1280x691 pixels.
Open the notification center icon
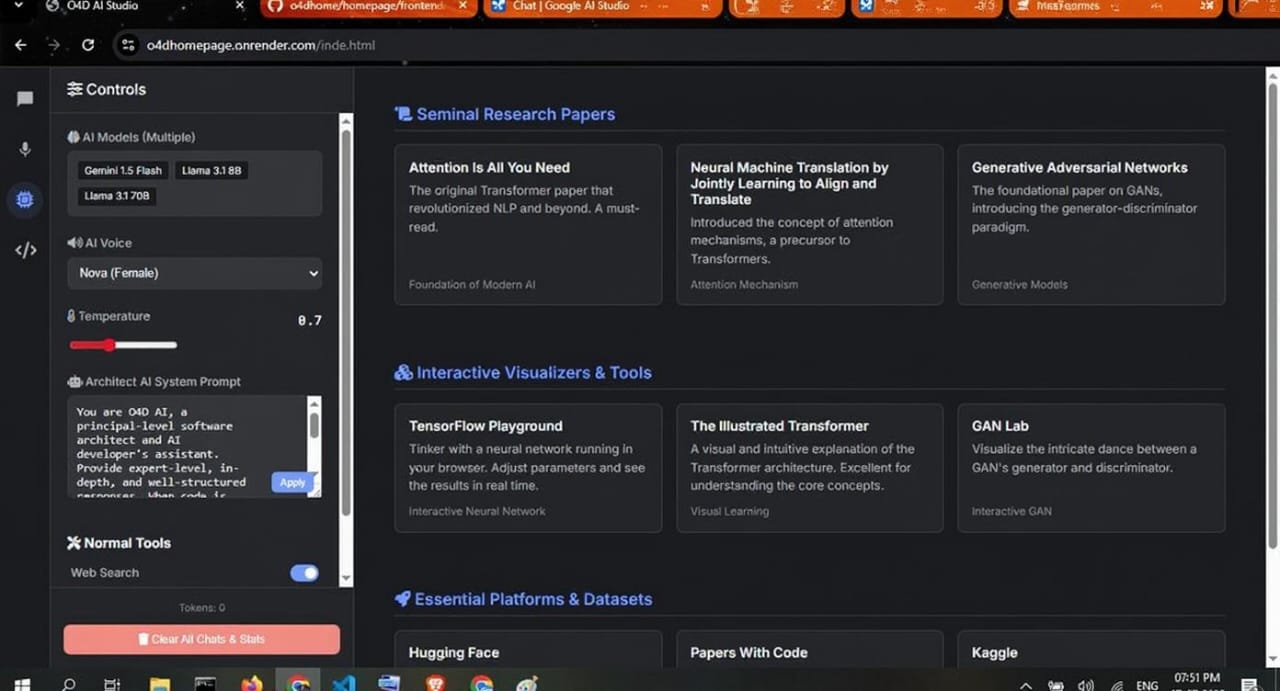point(1248,685)
